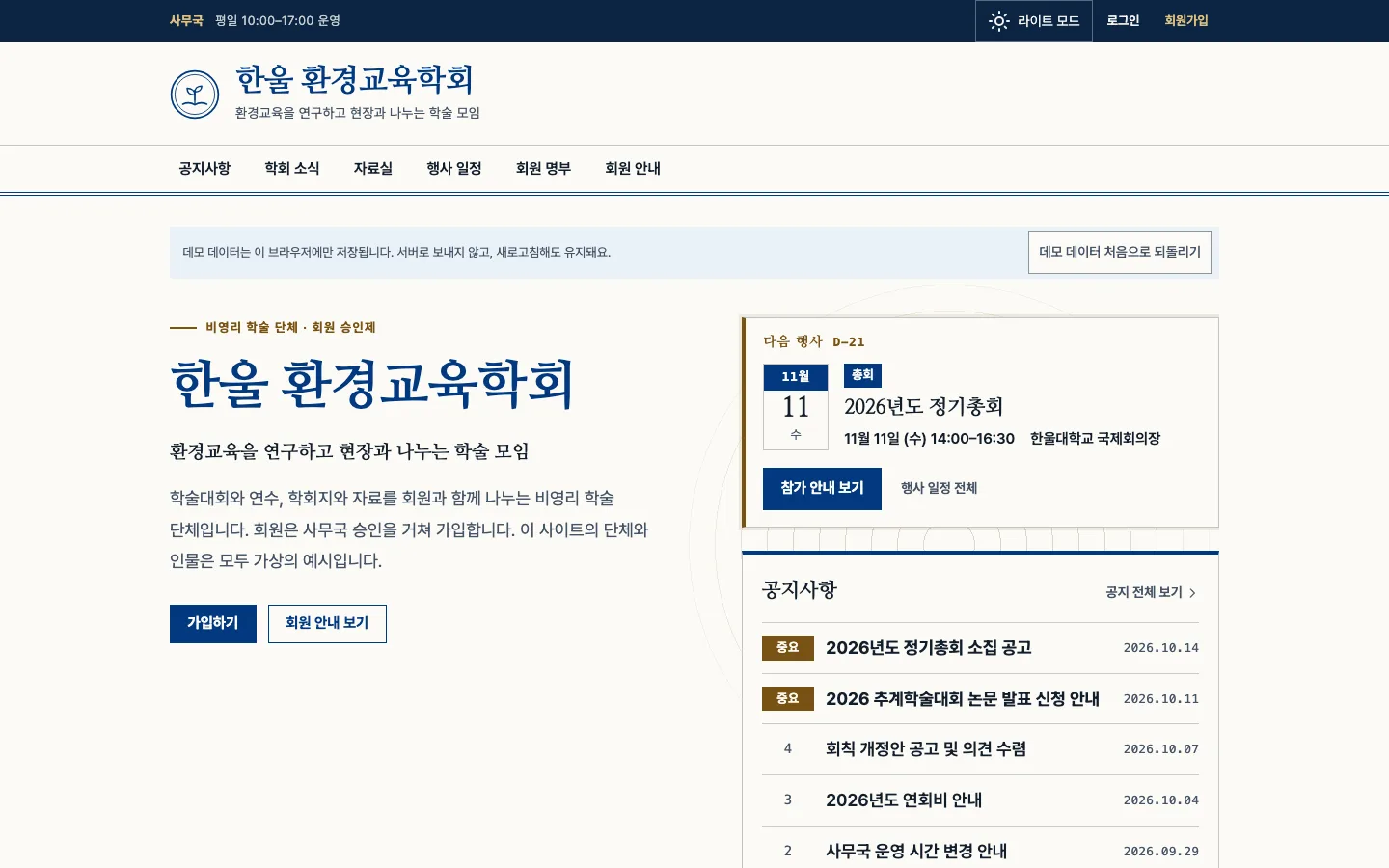The width and height of the screenshot is (1389, 868).
Task: Click the chevron next to 공지 전체 보기
Action: click(x=1192, y=593)
